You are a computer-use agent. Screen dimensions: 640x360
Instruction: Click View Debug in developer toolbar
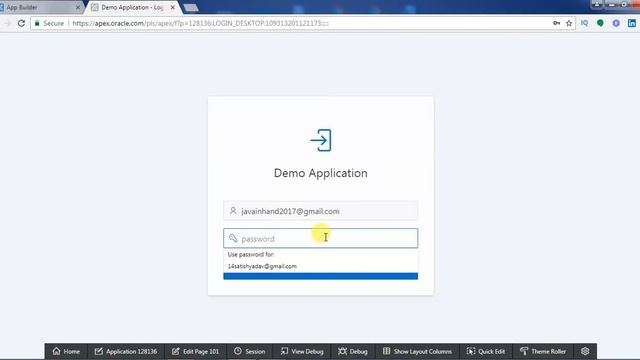(302, 351)
